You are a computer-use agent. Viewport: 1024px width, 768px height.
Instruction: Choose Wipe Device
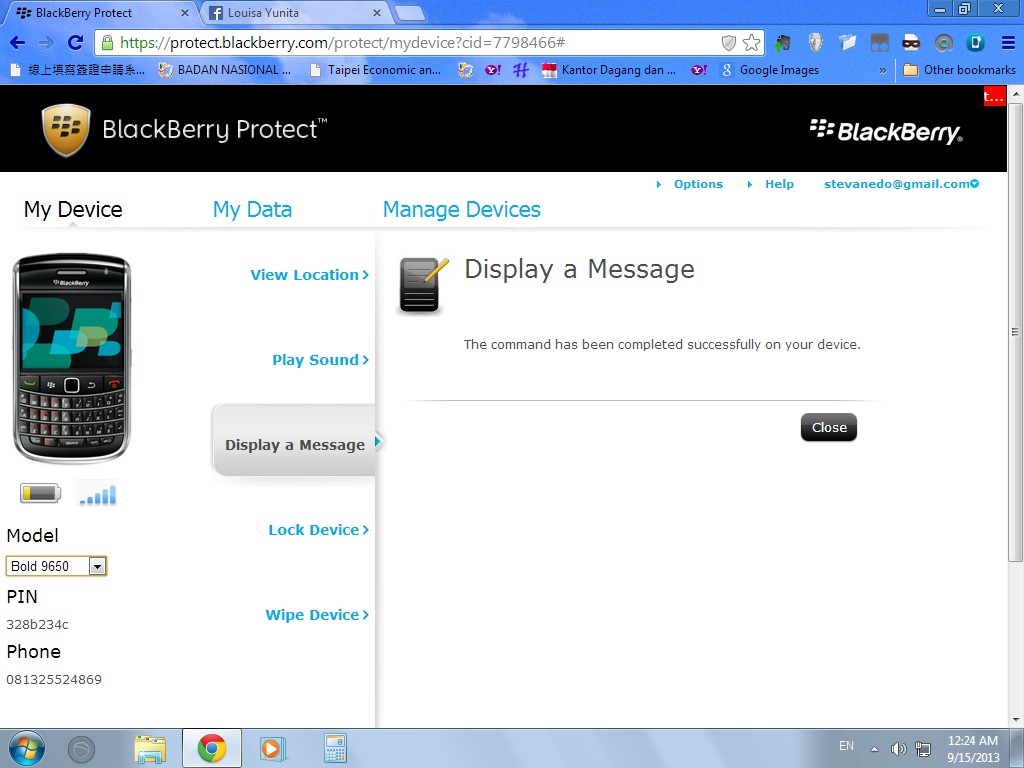[317, 615]
